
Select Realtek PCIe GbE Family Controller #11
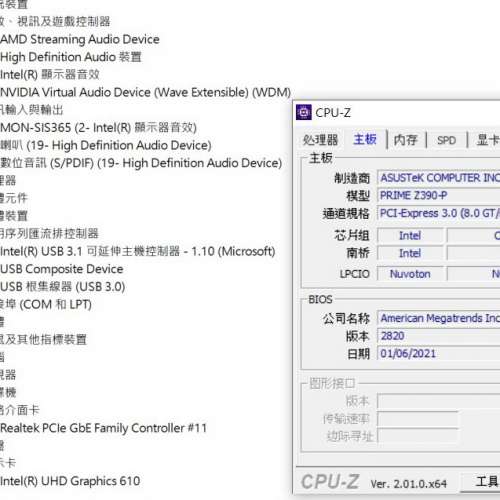pos(103,428)
